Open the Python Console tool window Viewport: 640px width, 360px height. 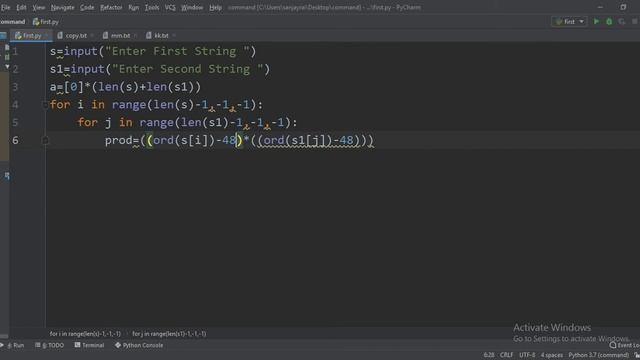click(x=139, y=345)
